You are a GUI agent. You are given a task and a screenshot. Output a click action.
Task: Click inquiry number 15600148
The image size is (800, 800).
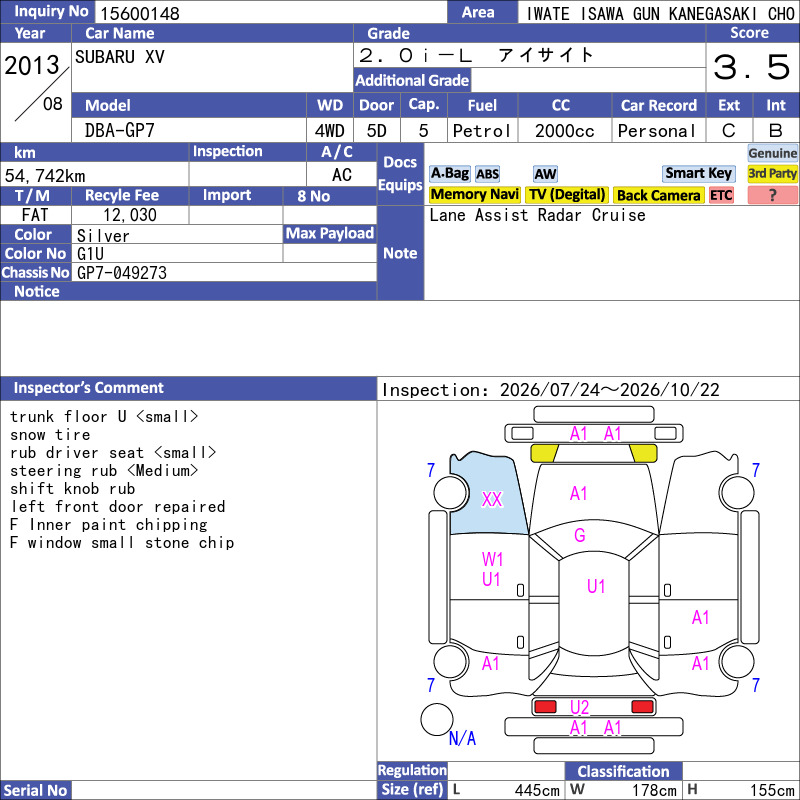click(139, 13)
